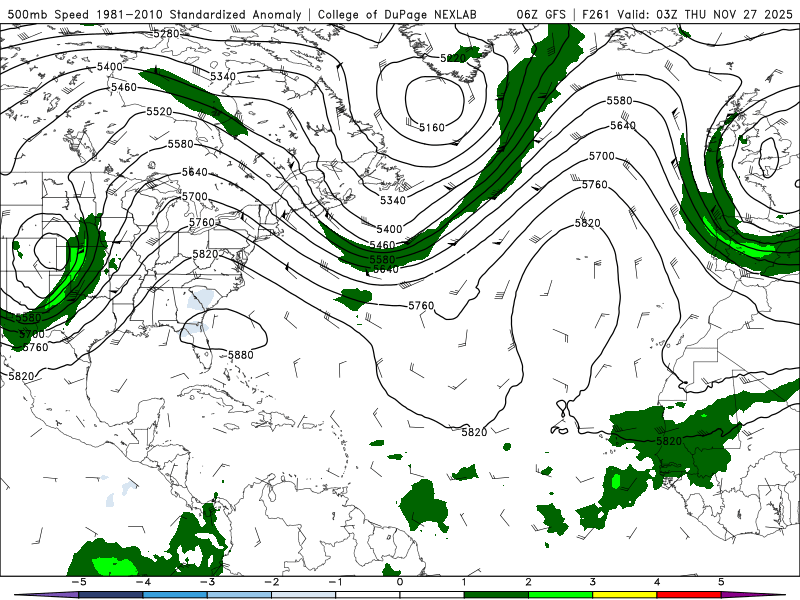The width and height of the screenshot is (800, 600).
Task: Click the '06Z GFS' model run label
Action: [x=541, y=14]
